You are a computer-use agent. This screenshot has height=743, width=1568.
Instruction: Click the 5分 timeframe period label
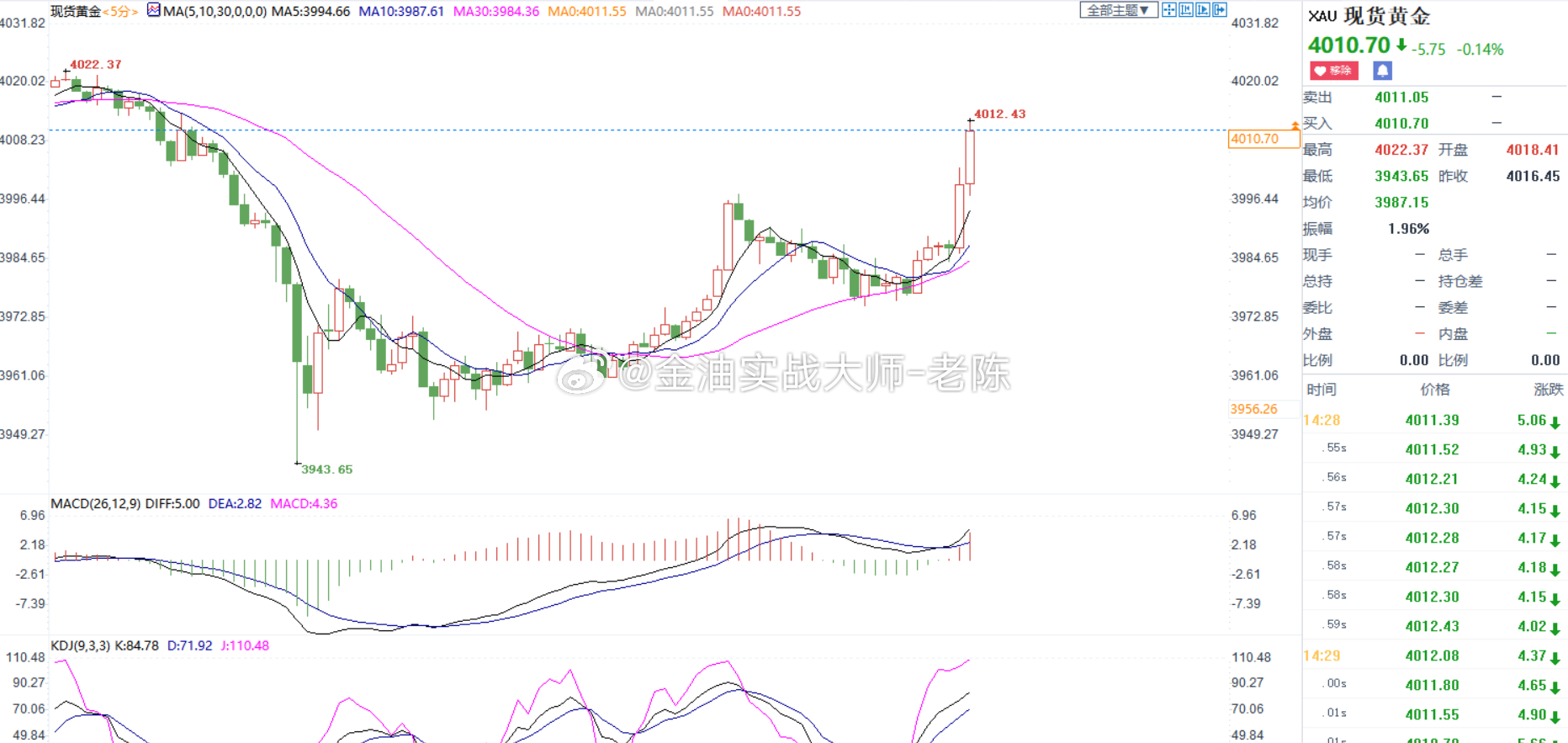(x=120, y=12)
